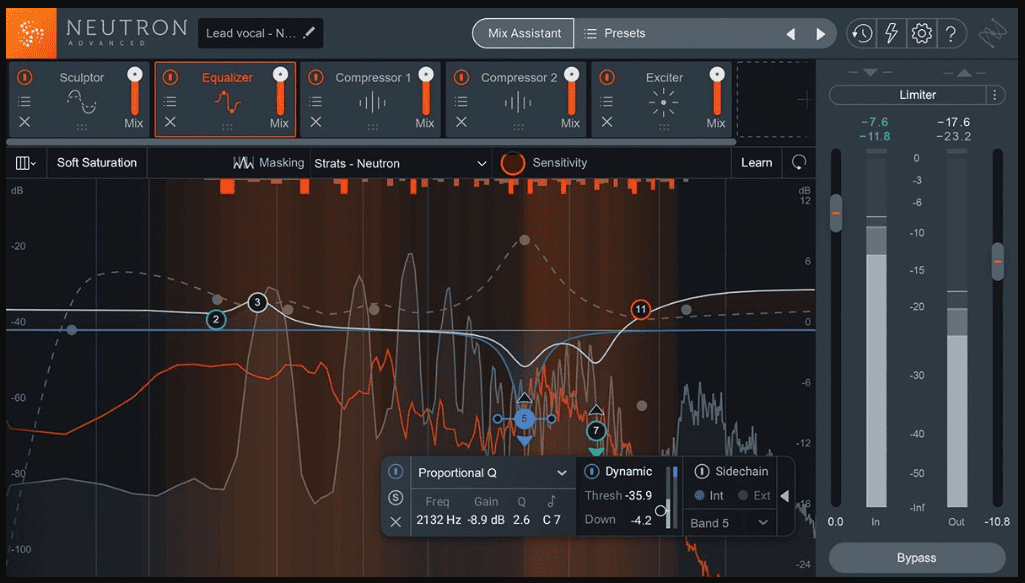The height and width of the screenshot is (583, 1025).
Task: Select EQ node 11
Action: [641, 309]
